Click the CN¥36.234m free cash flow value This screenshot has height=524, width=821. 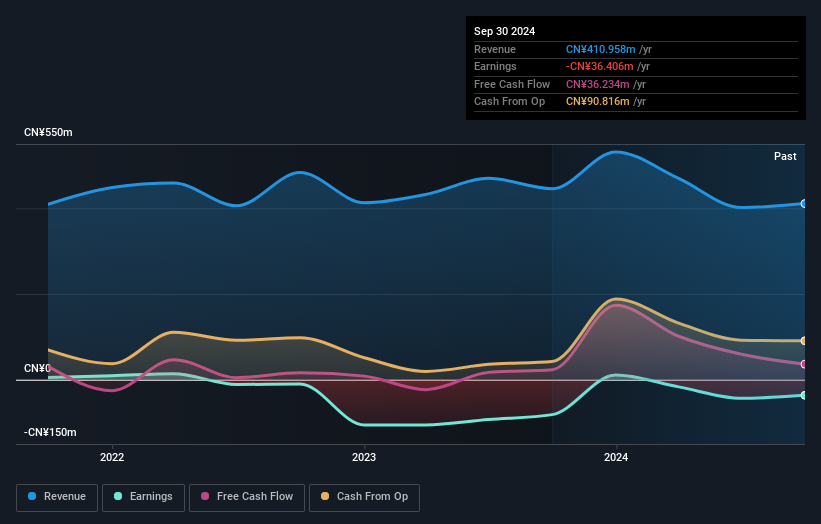pyautogui.click(x=597, y=84)
